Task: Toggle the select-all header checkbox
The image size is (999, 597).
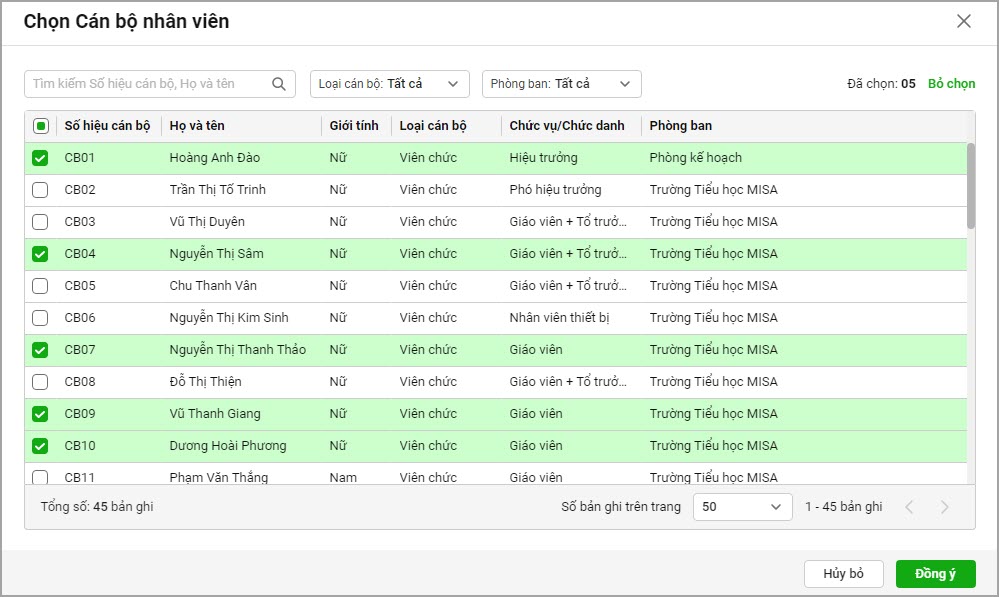Action: click(41, 126)
